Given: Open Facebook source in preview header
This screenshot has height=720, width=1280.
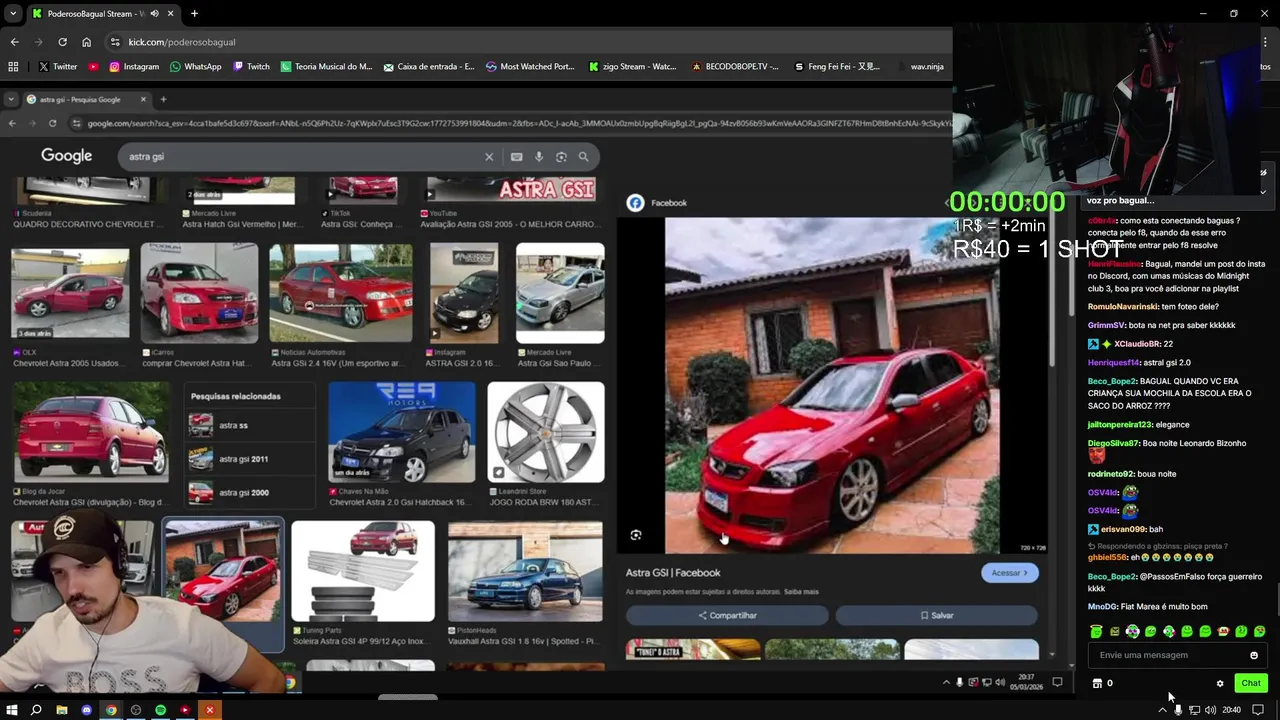Looking at the screenshot, I should click(657, 203).
